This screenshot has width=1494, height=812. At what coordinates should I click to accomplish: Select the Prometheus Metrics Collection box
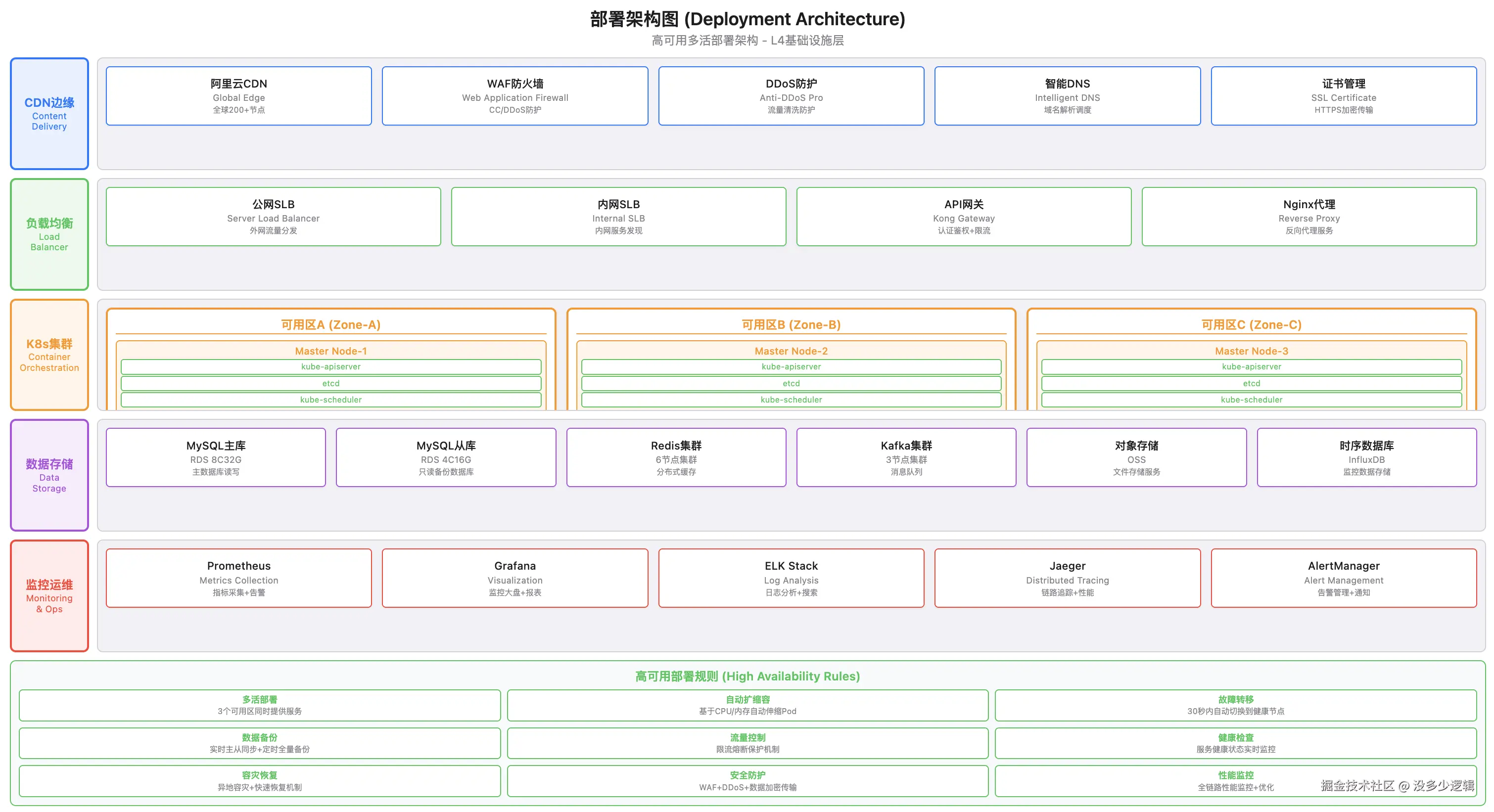tap(238, 578)
